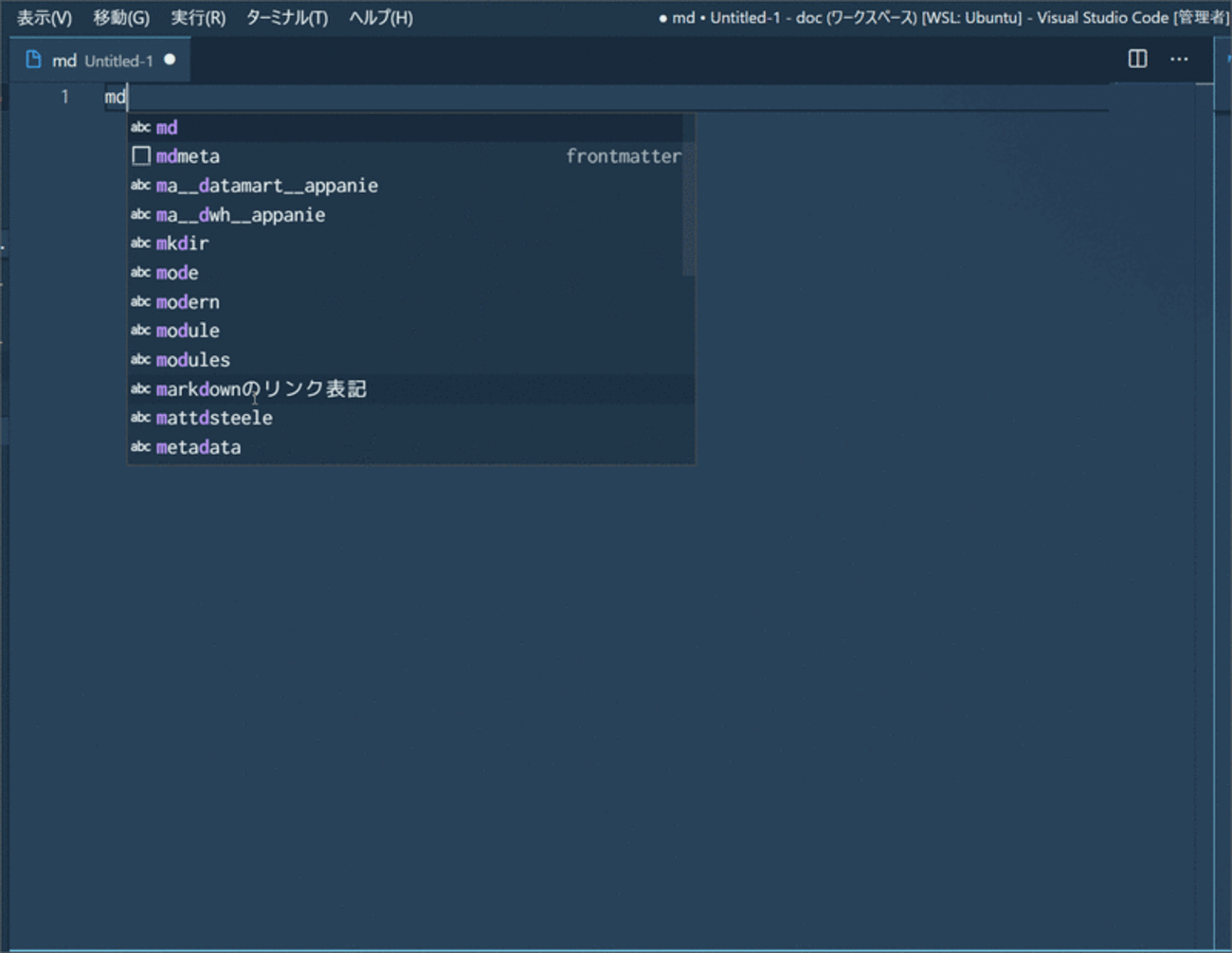This screenshot has height=953, width=1232.
Task: Click the suggestion list scrollbar
Action: pyautogui.click(x=689, y=199)
